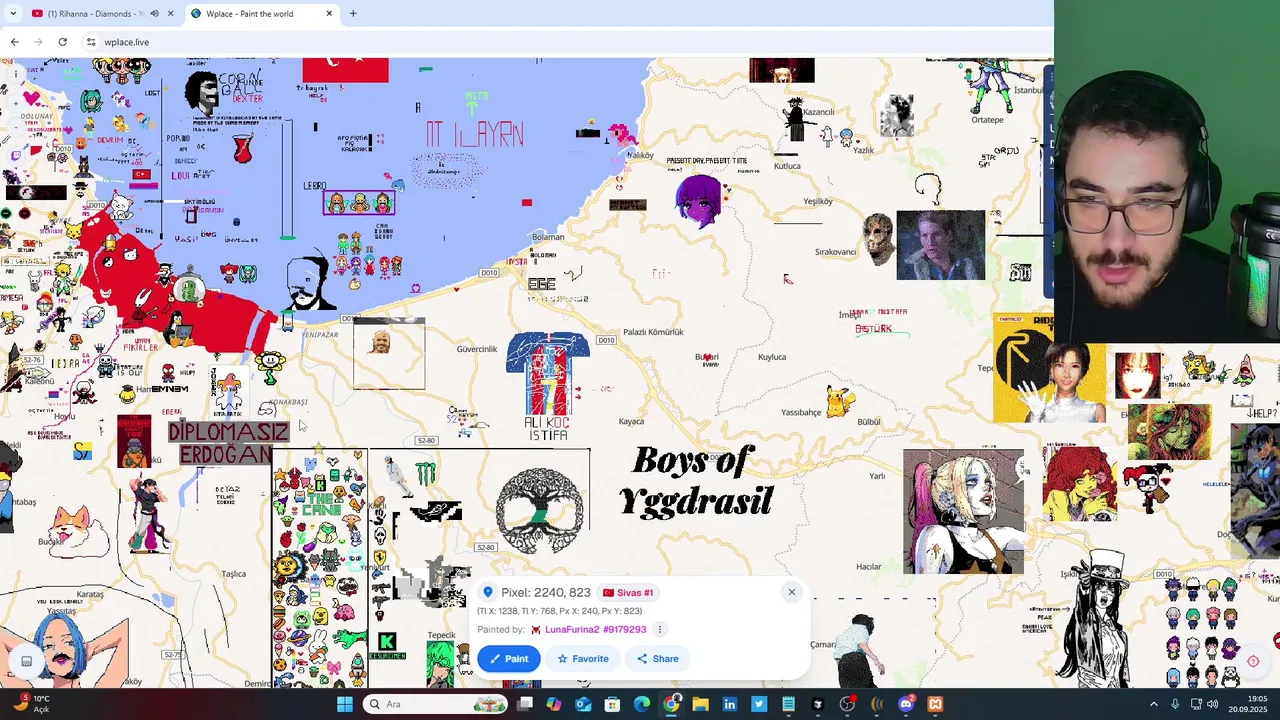This screenshot has height=720, width=1280.
Task: Click the Yassıbahçe place label
Action: (801, 413)
